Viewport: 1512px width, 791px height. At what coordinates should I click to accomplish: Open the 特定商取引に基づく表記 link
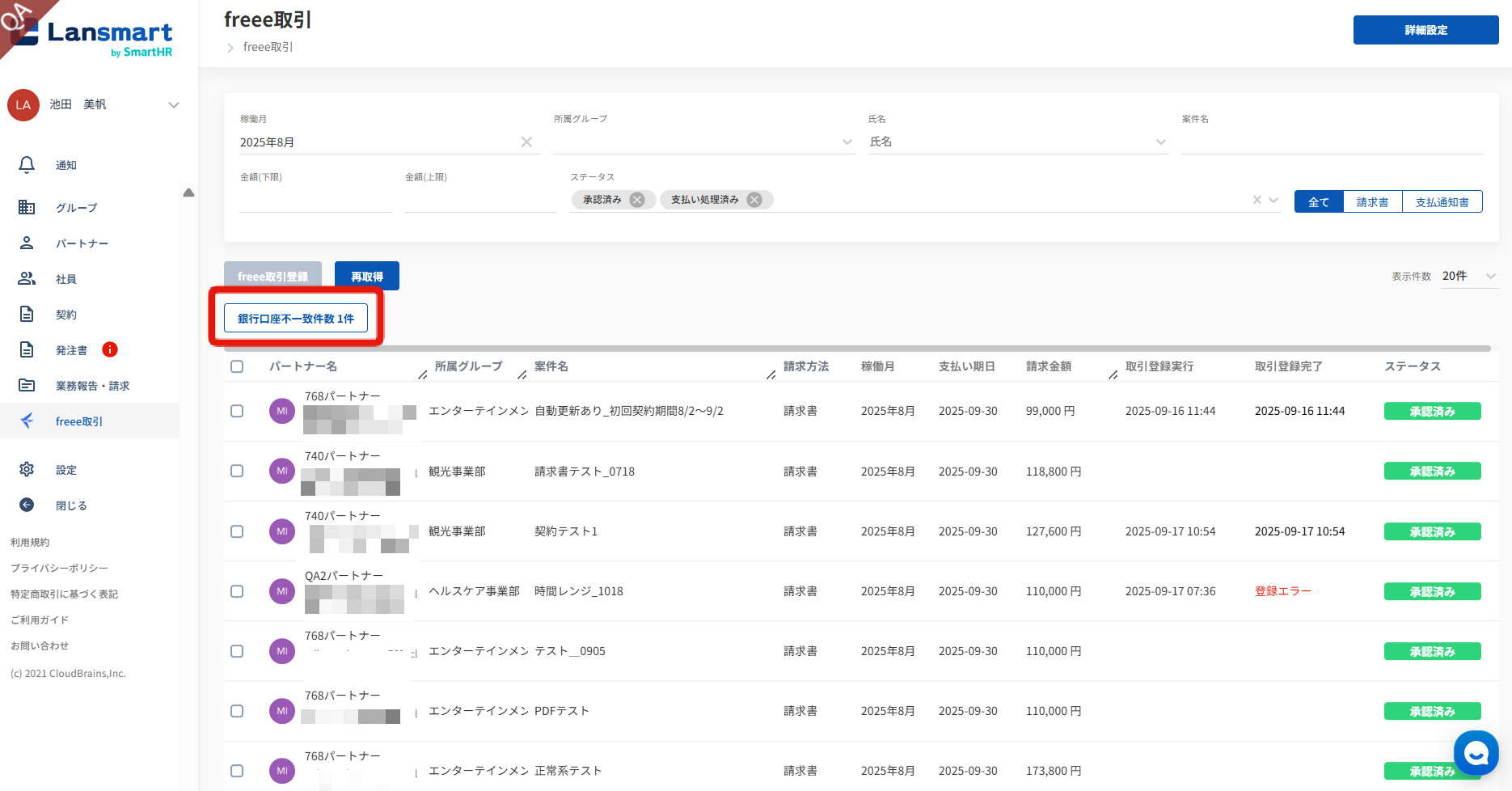pos(64,594)
